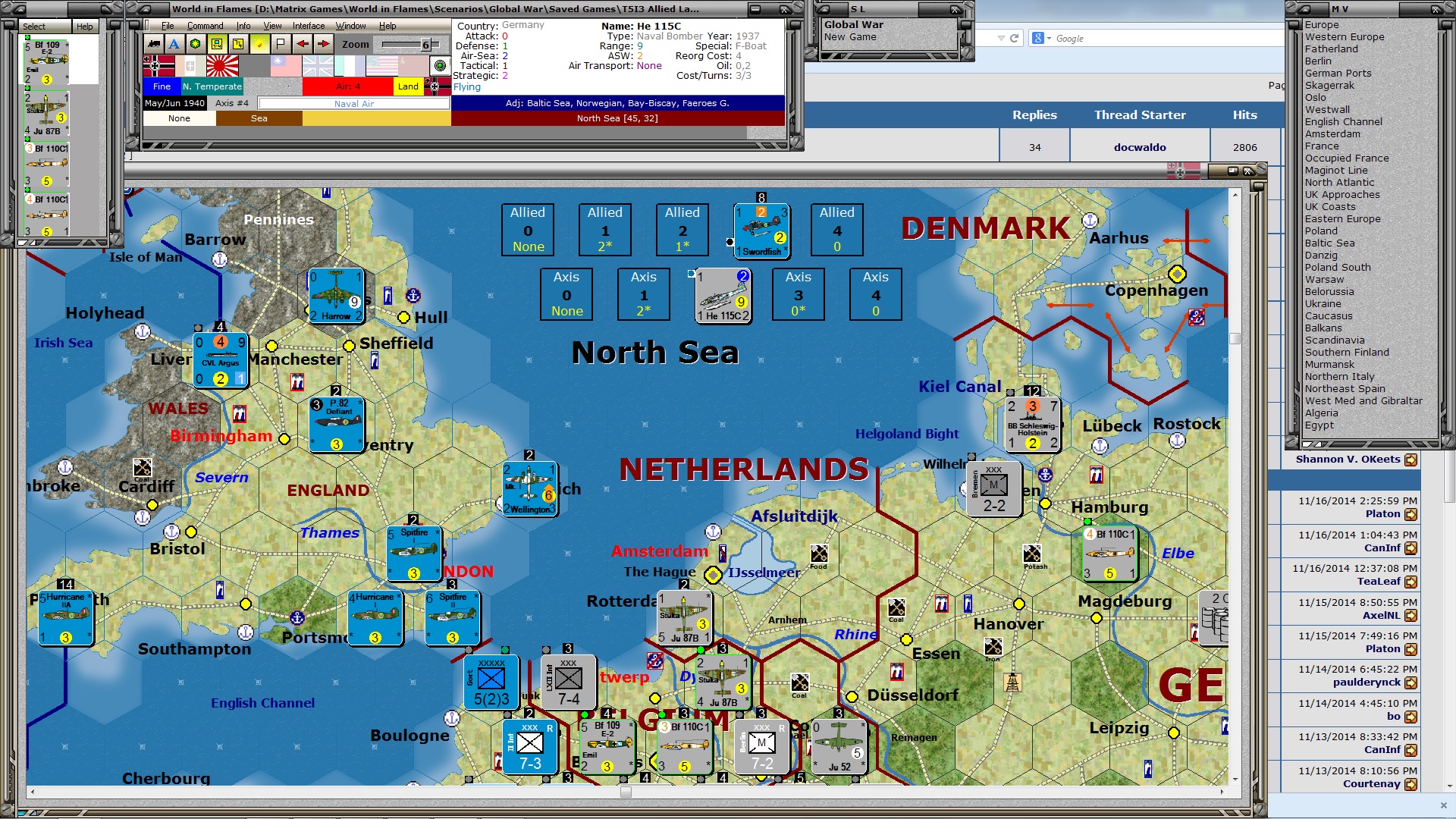The width and height of the screenshot is (1456, 819).
Task: Select the German flag in country bar
Action: (x=158, y=66)
